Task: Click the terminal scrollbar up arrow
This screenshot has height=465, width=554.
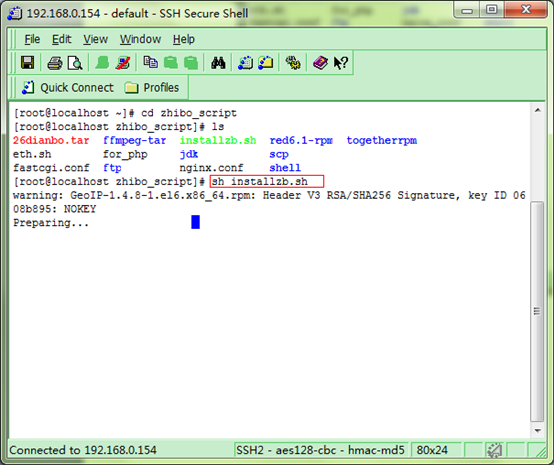Action: [x=537, y=110]
